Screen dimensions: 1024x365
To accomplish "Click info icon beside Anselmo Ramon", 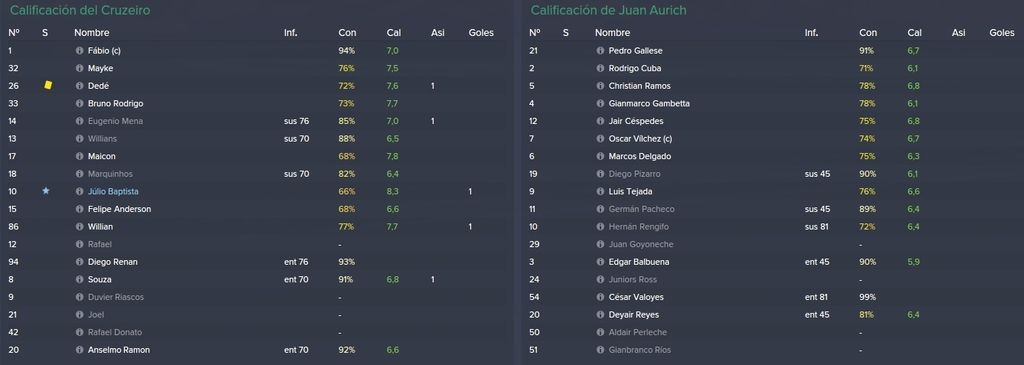I will [x=80, y=350].
